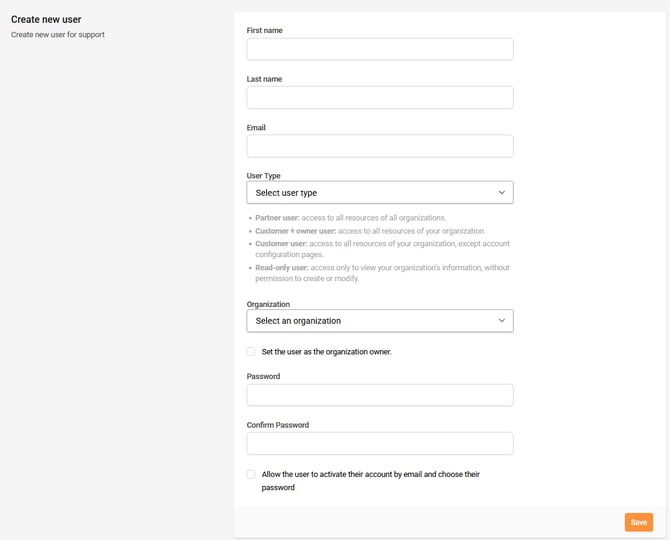The height and width of the screenshot is (540, 670).
Task: Click the "First name" field label
Action: (265, 31)
